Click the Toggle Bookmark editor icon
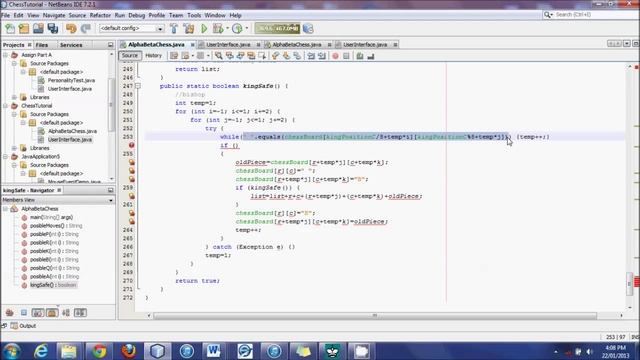 point(297,56)
